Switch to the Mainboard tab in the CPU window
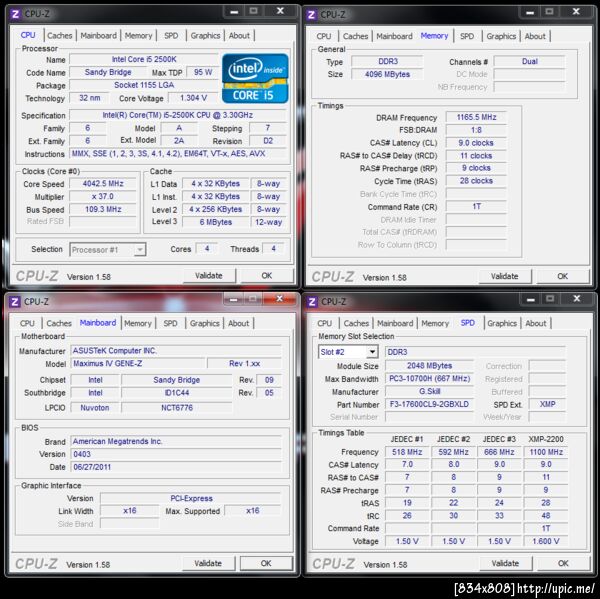The image size is (600, 599). [98, 36]
